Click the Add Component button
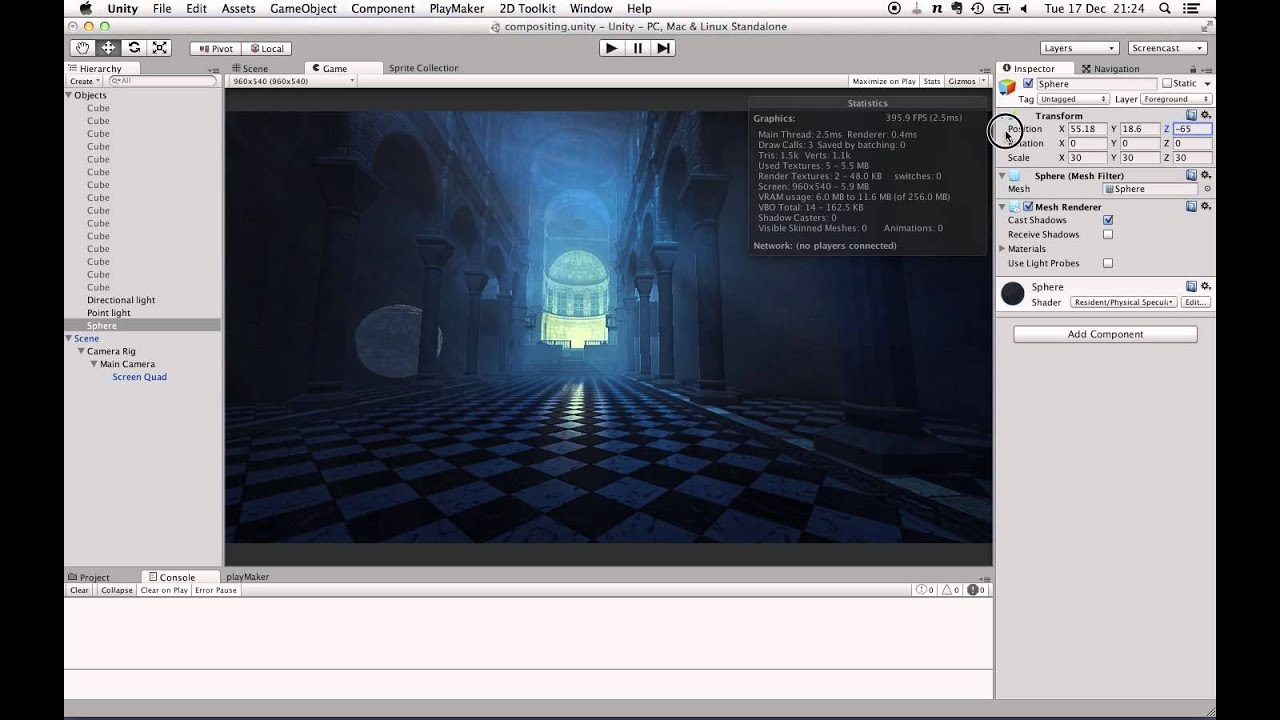The height and width of the screenshot is (720, 1280). [x=1105, y=334]
